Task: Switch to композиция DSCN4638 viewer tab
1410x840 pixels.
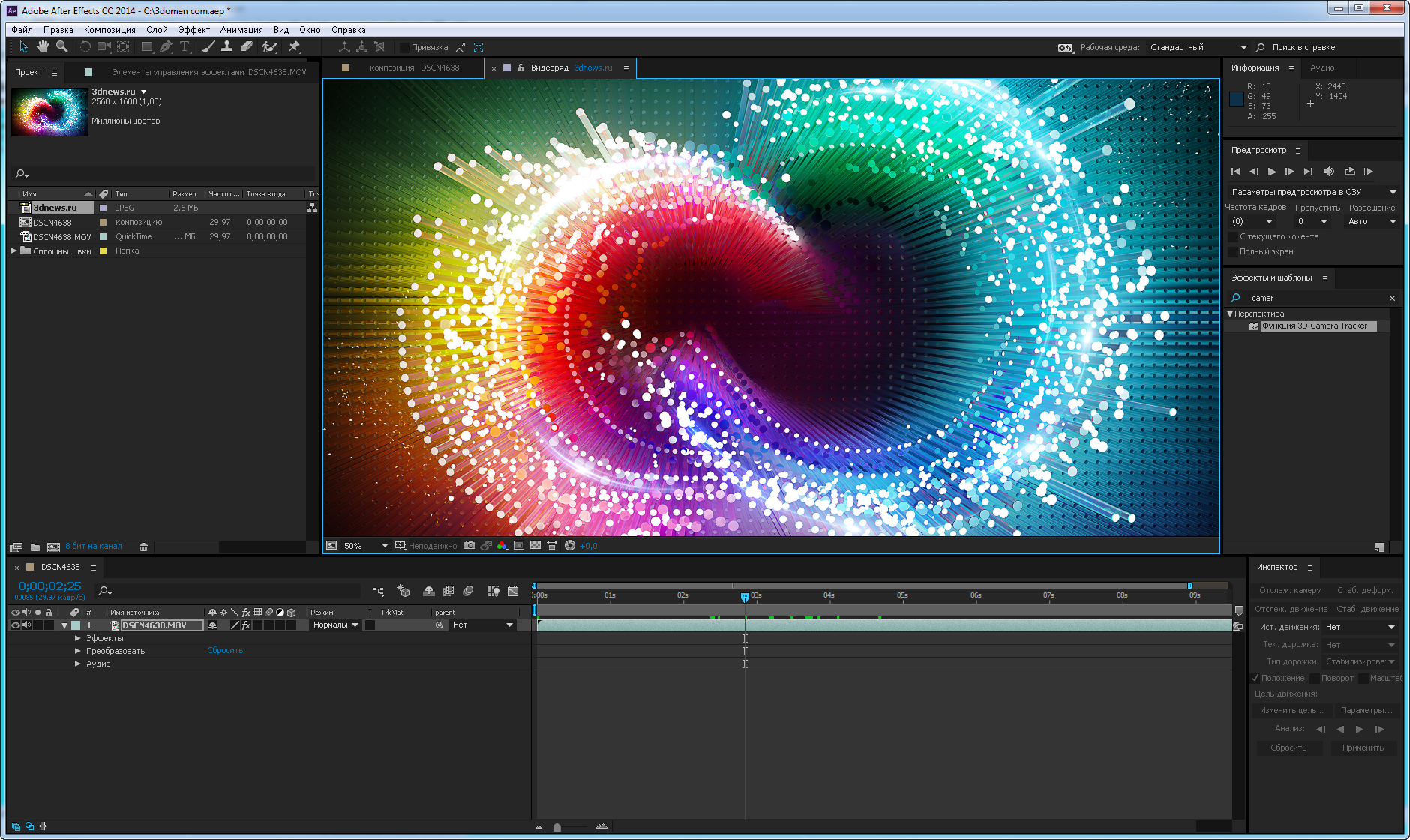Action: point(414,67)
